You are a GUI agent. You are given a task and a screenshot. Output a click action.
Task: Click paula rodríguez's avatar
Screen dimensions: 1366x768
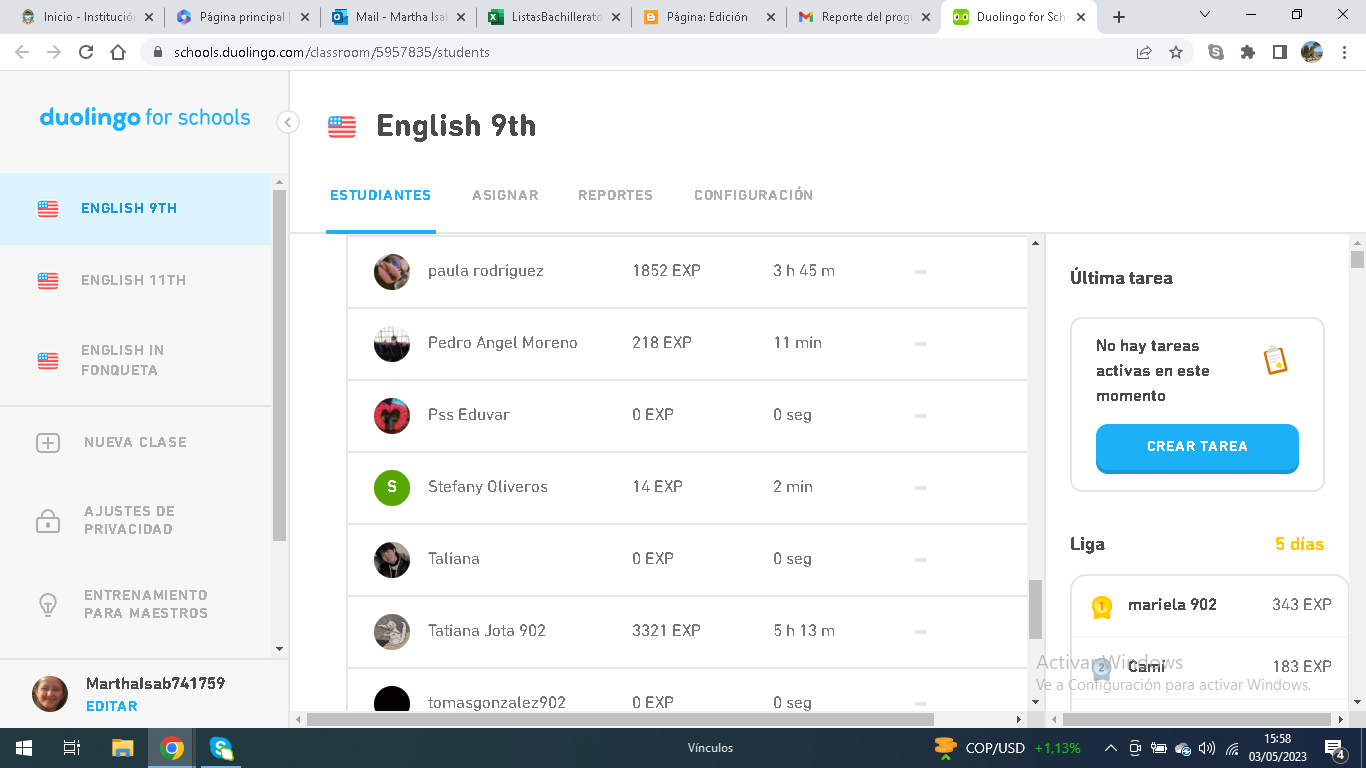(392, 272)
